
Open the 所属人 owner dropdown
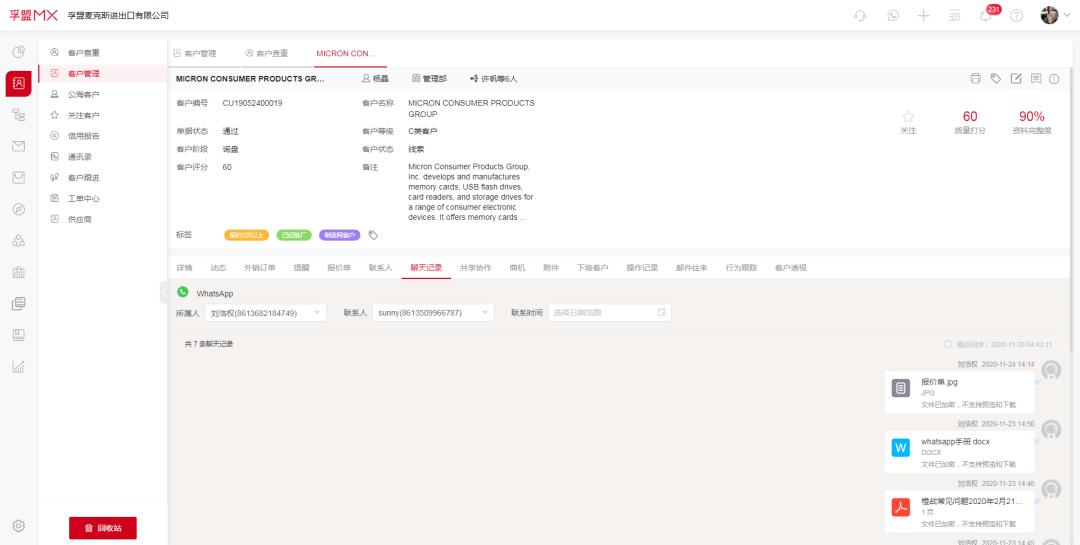266,313
